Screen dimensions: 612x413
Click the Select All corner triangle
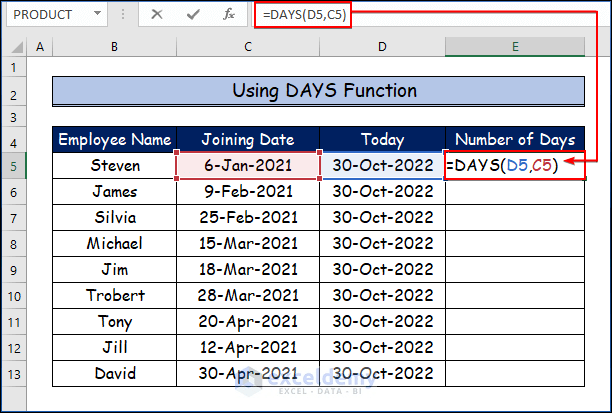pyautogui.click(x=17, y=47)
